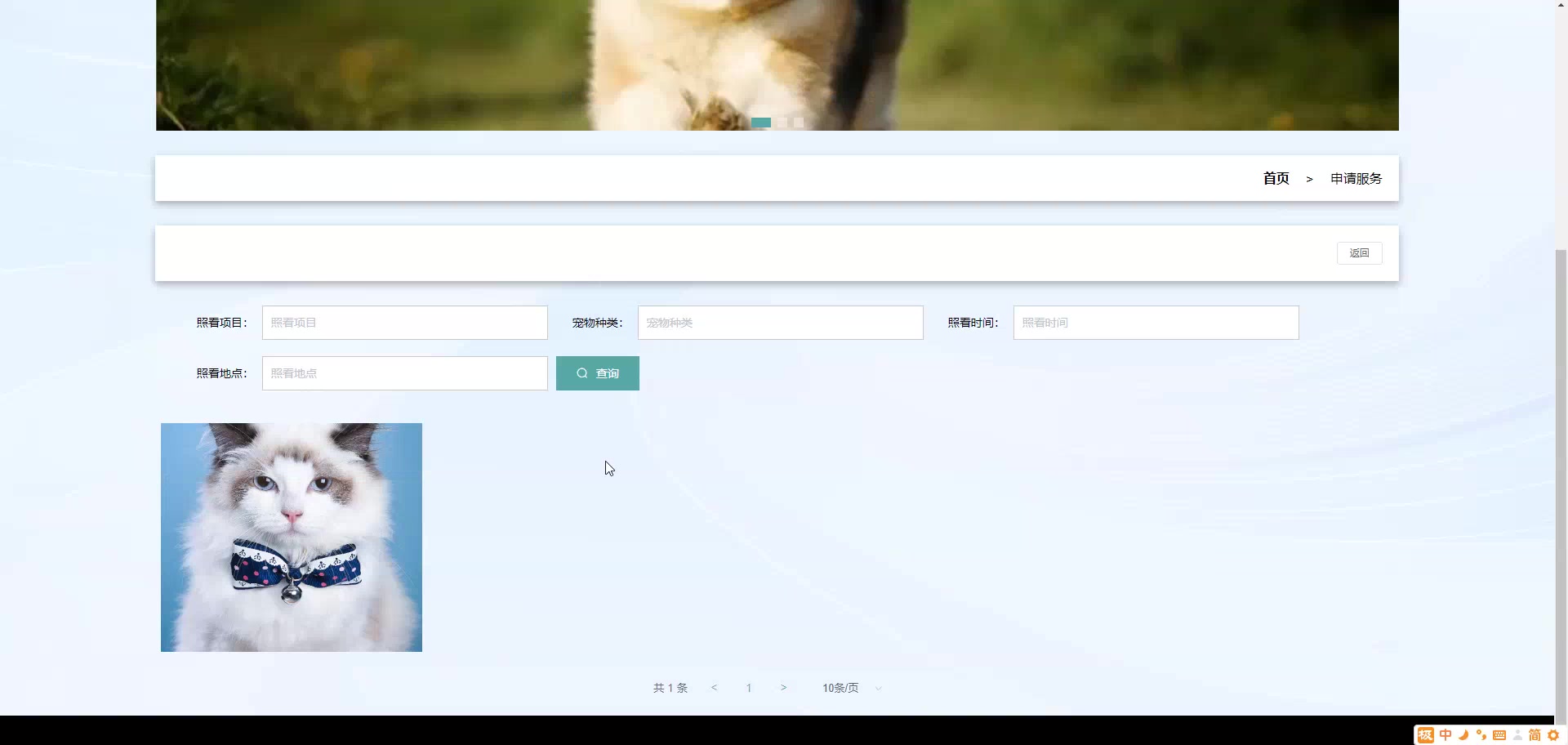Focus the 照看时间 input field
This screenshot has width=1568, height=745.
point(1156,323)
